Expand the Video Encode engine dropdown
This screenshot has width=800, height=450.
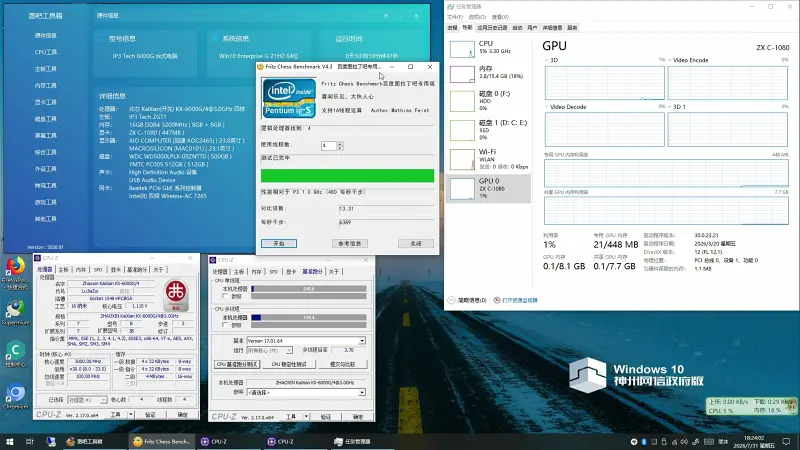point(669,60)
